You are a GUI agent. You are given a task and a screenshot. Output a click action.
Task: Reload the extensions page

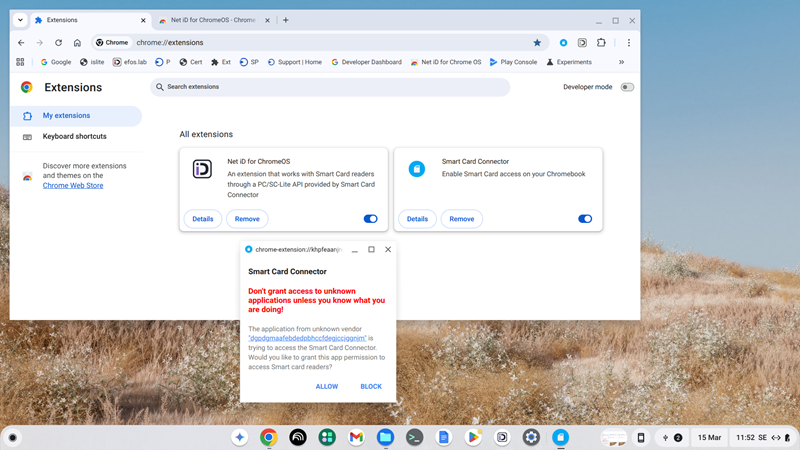click(x=58, y=43)
